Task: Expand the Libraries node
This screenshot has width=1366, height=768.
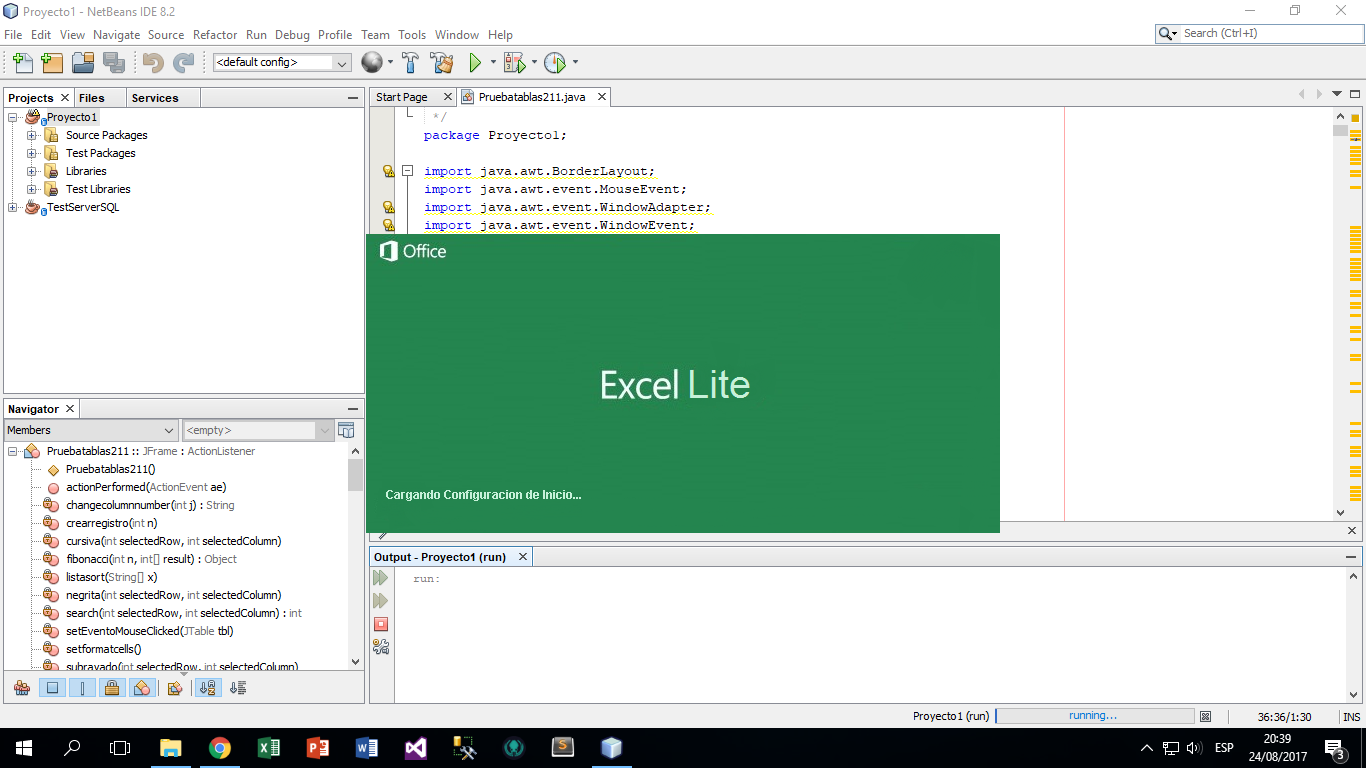Action: coord(32,171)
